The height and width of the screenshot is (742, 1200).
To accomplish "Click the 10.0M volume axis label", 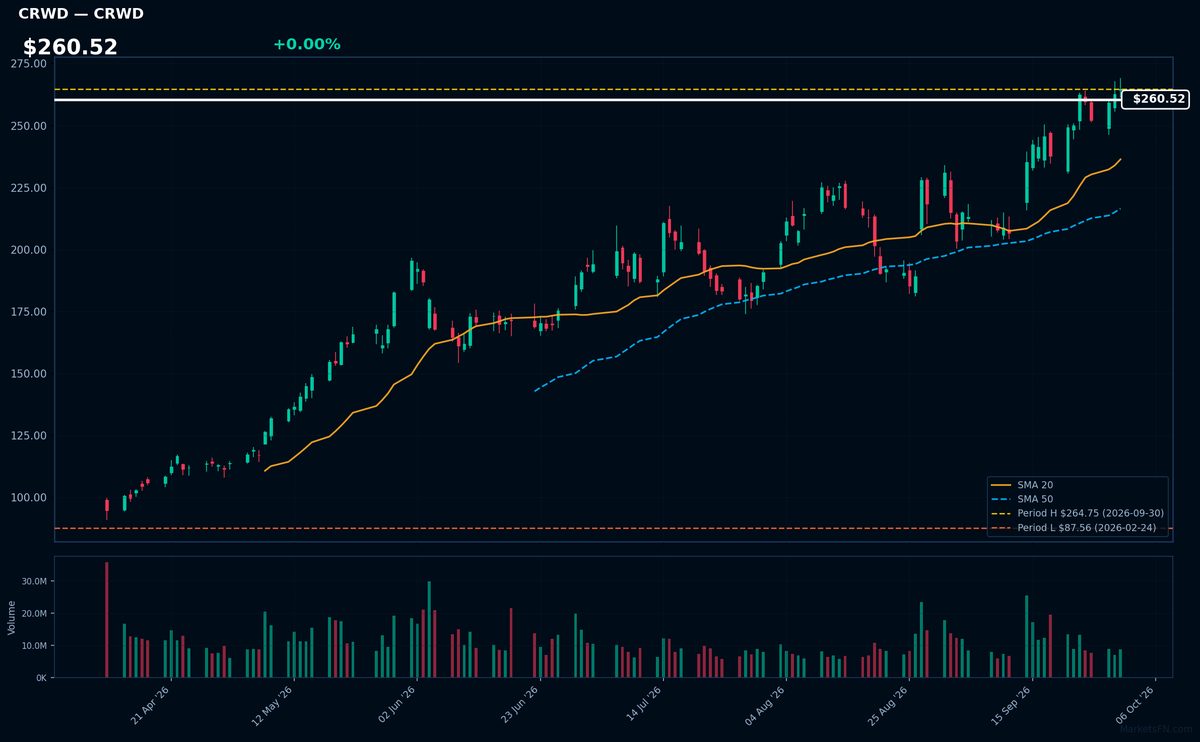I will click(x=34, y=646).
